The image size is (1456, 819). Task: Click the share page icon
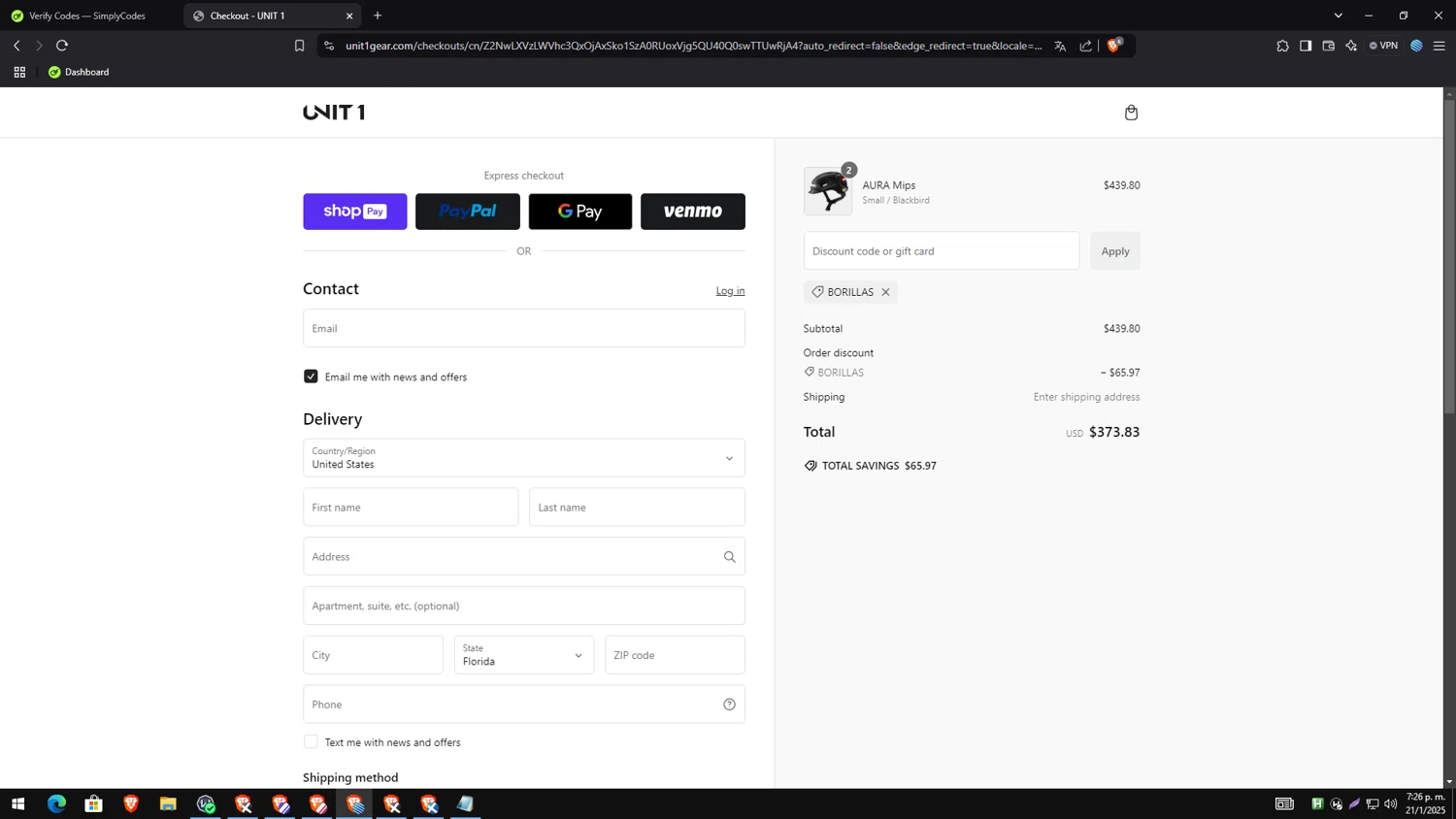pos(1085,46)
